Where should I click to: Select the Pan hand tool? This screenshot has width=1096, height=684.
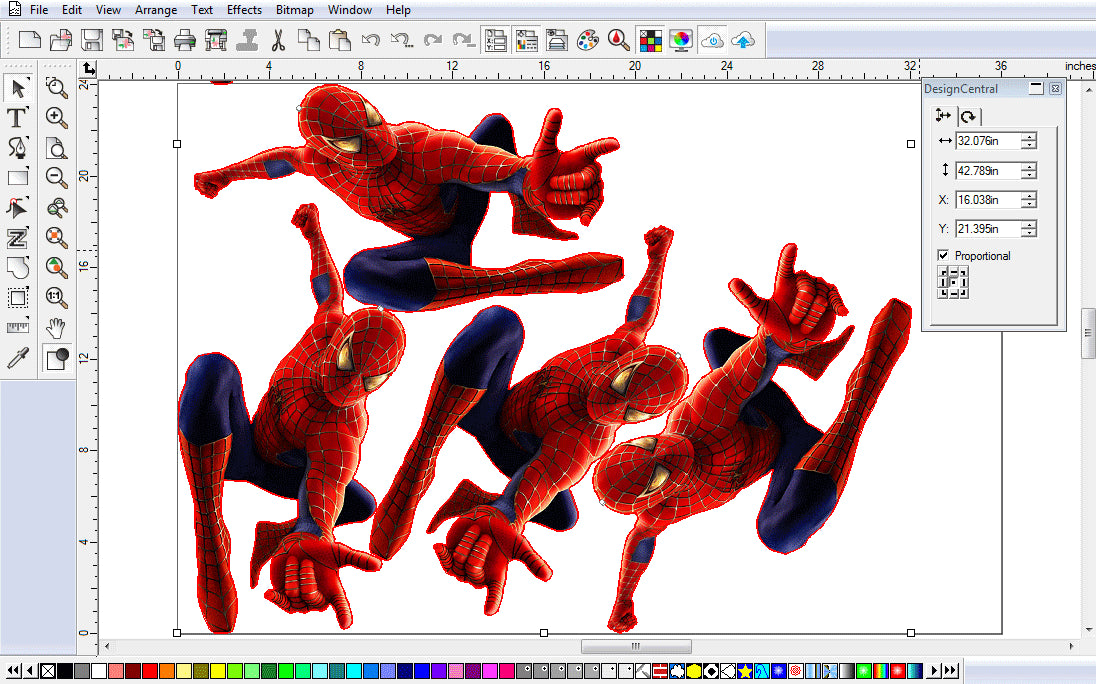tap(57, 328)
